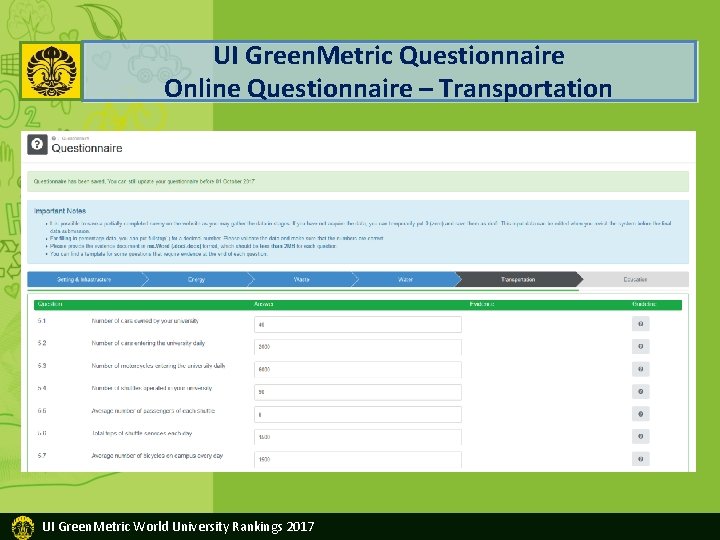Click question number 5.2
The height and width of the screenshot is (540, 720).
(x=42, y=343)
